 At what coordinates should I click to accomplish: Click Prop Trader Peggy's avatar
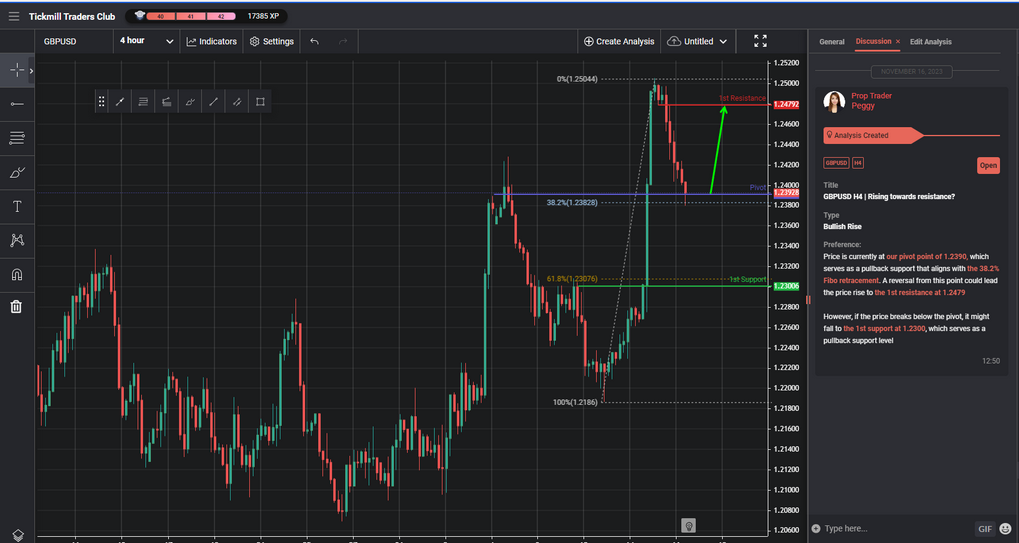[834, 101]
